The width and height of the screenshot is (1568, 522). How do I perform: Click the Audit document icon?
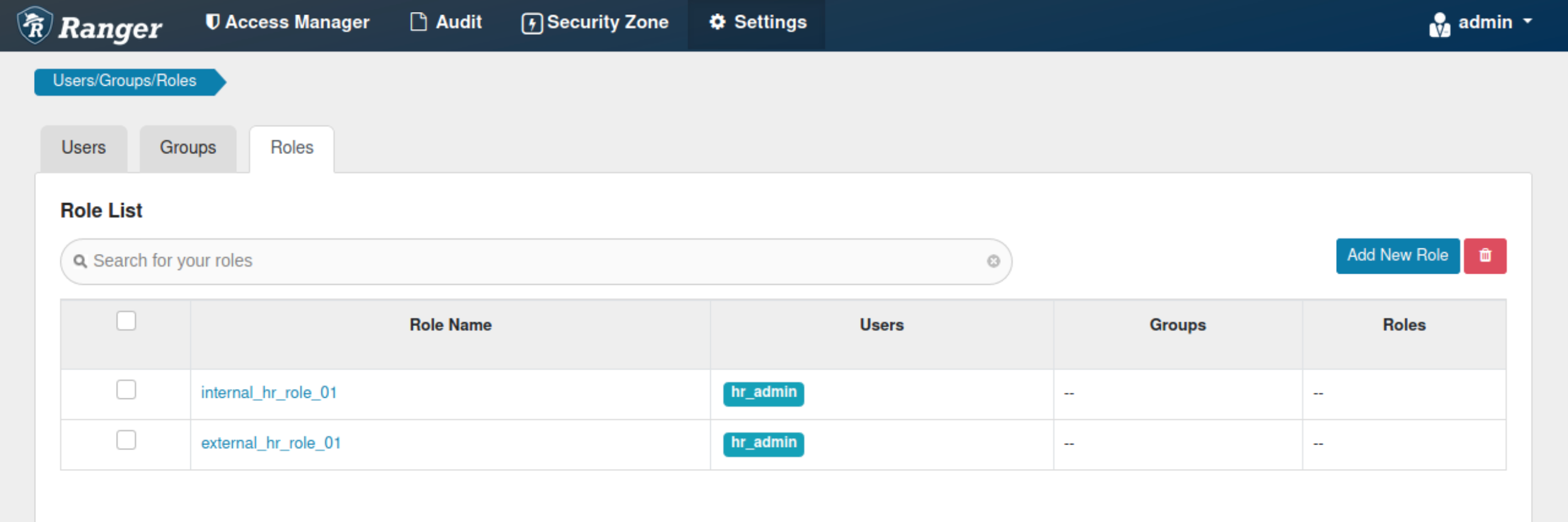coord(418,22)
